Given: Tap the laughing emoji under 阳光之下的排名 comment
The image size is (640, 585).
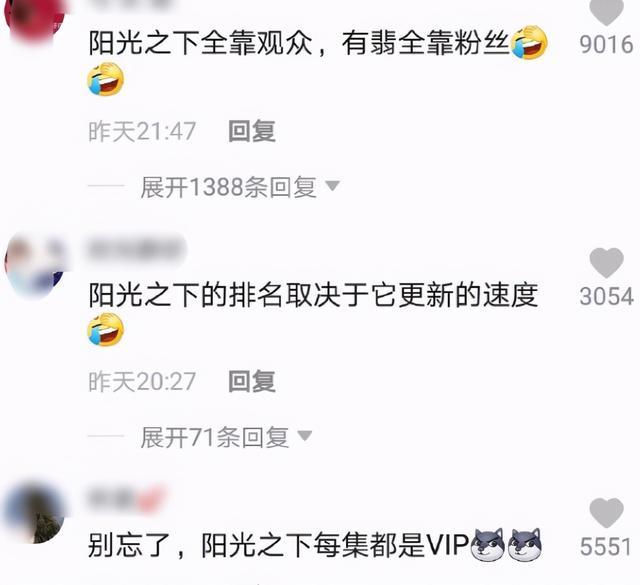Looking at the screenshot, I should click(x=105, y=330).
